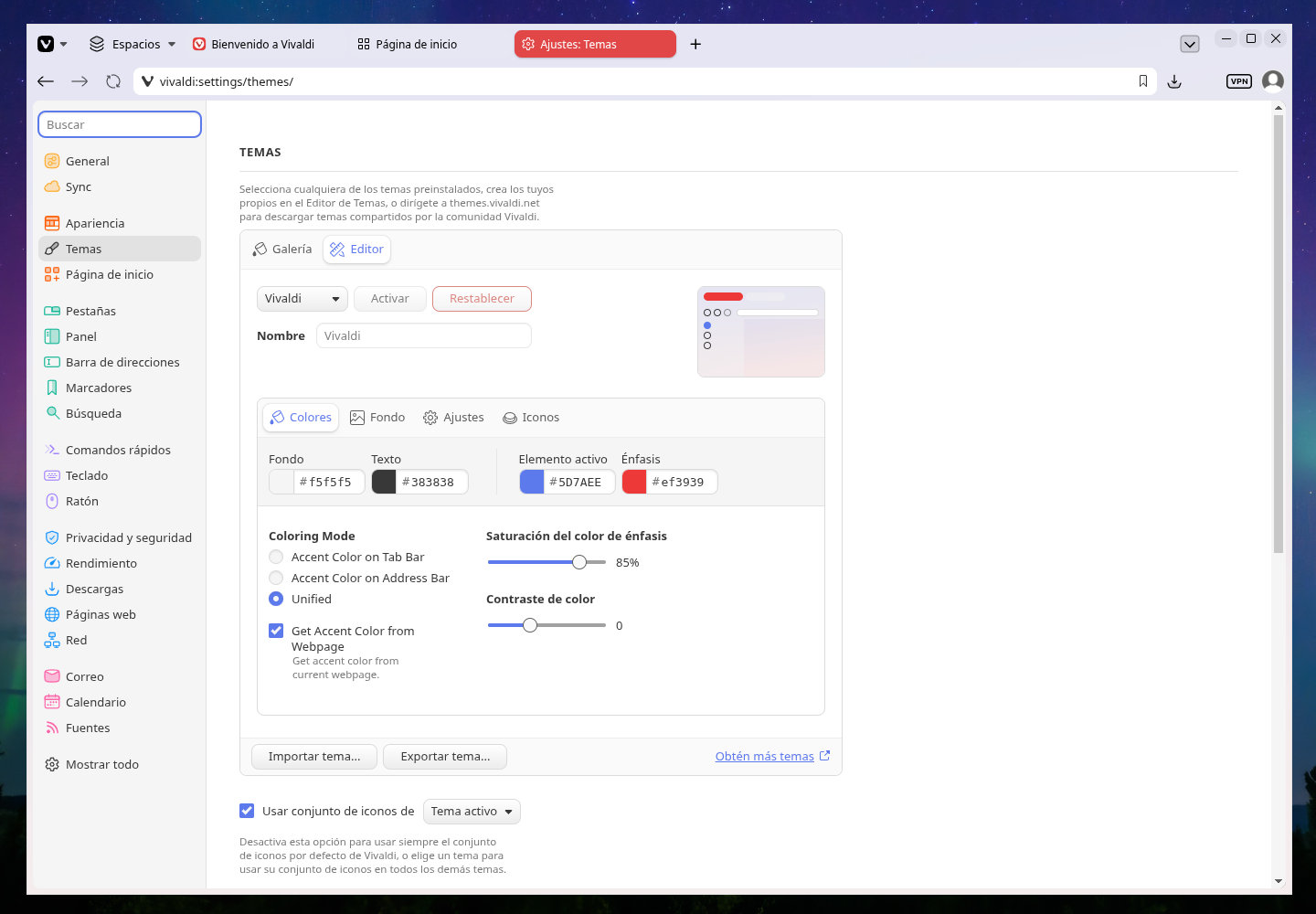Screen dimensions: 1316x914
Task: Switch to the Galería tab
Action: coord(282,249)
